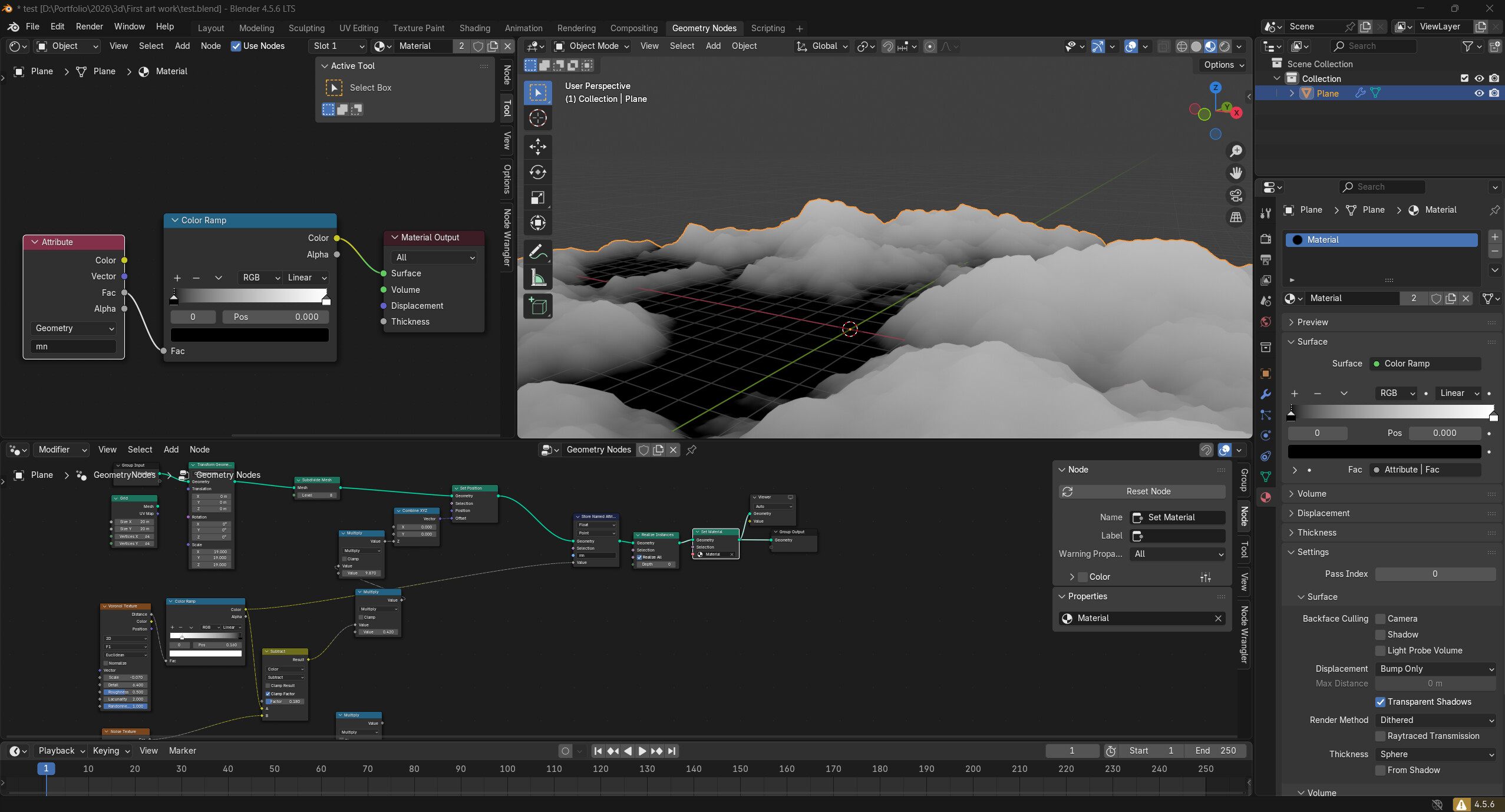Image resolution: width=1505 pixels, height=812 pixels.
Task: Enable Light Probe Volume checkbox
Action: (x=1380, y=651)
